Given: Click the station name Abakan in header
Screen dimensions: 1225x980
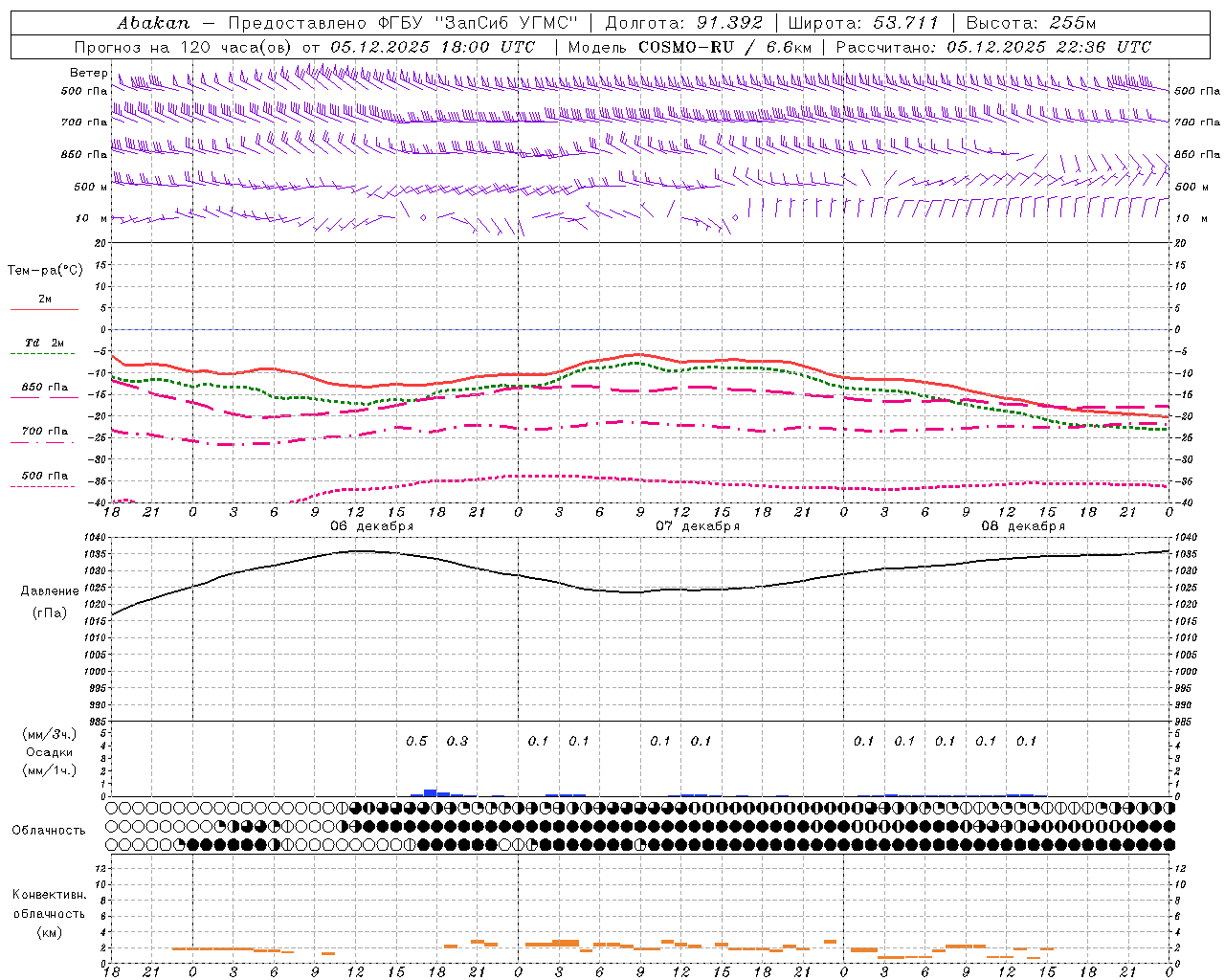Looking at the screenshot, I should [153, 22].
